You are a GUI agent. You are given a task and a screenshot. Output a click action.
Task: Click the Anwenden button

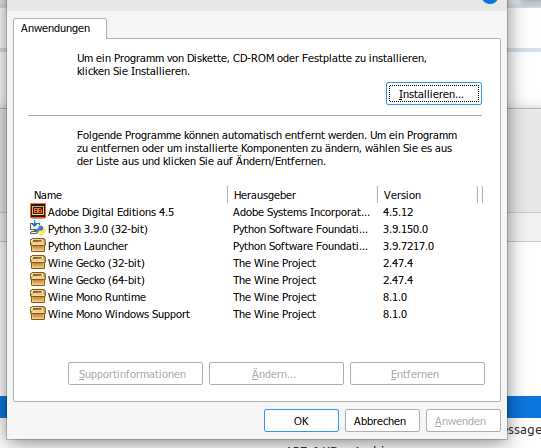(463, 421)
